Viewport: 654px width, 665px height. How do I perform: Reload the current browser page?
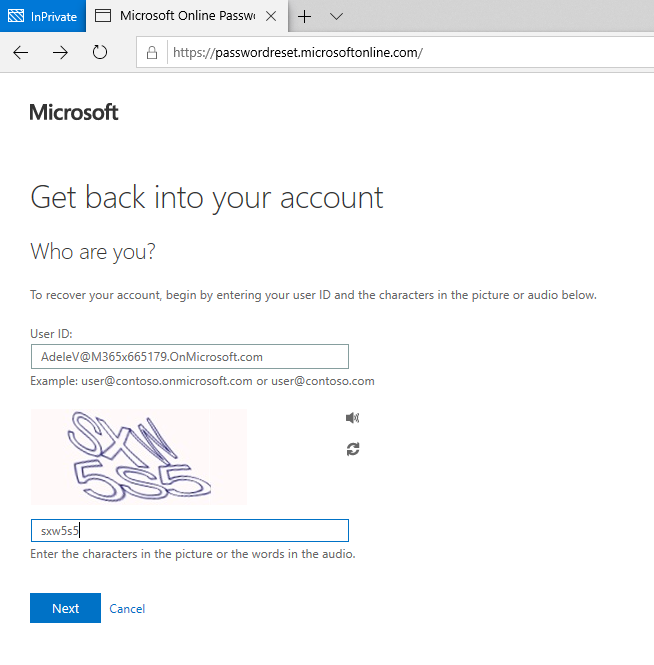pyautogui.click(x=100, y=53)
